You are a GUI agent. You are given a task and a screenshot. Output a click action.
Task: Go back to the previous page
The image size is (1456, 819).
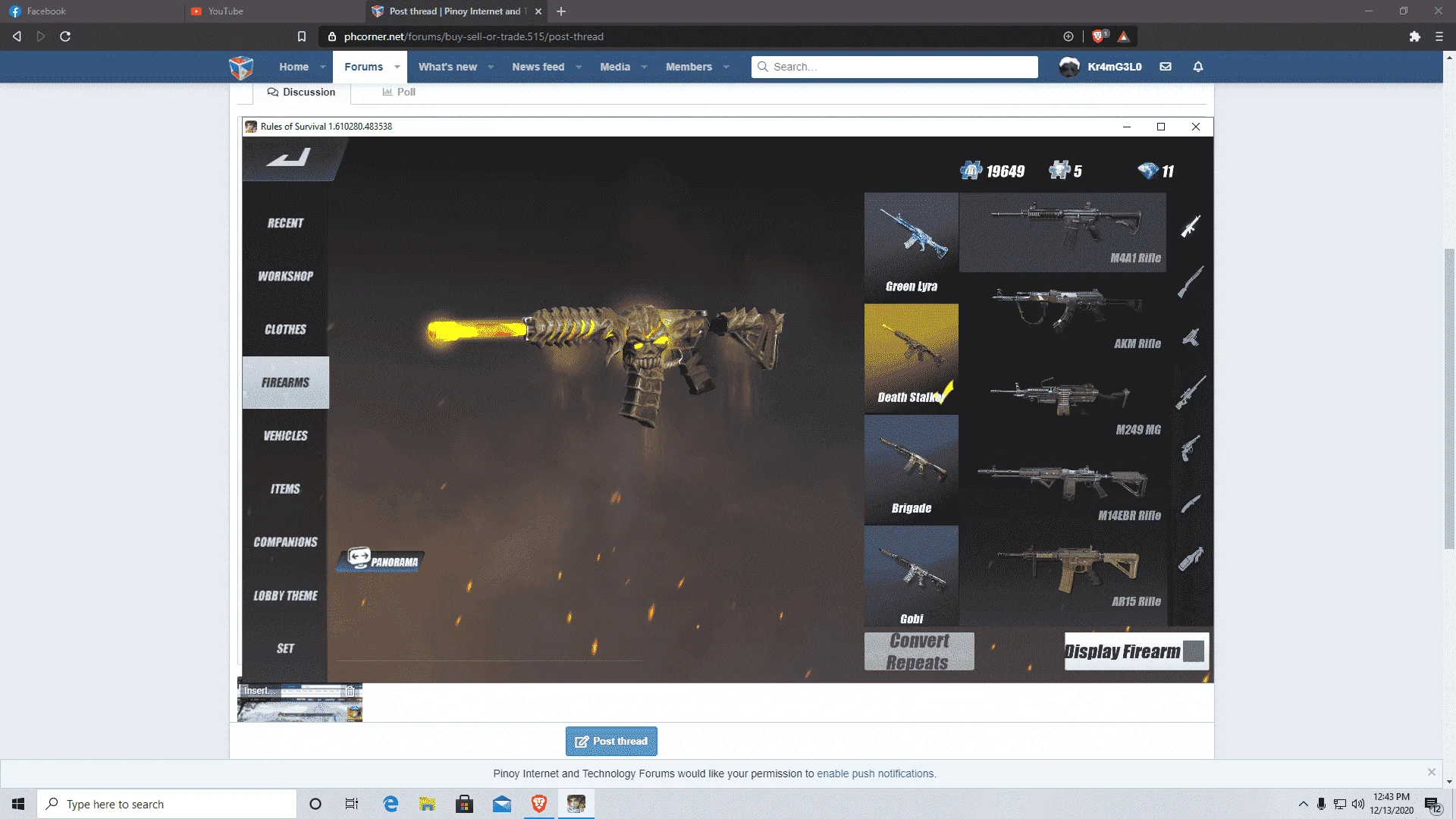tap(17, 36)
